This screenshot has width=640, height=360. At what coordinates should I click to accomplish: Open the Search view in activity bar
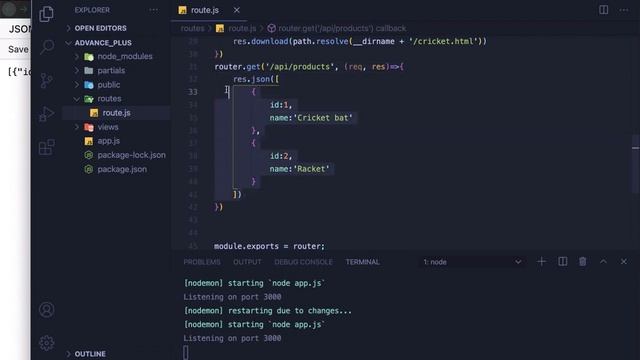(x=47, y=47)
